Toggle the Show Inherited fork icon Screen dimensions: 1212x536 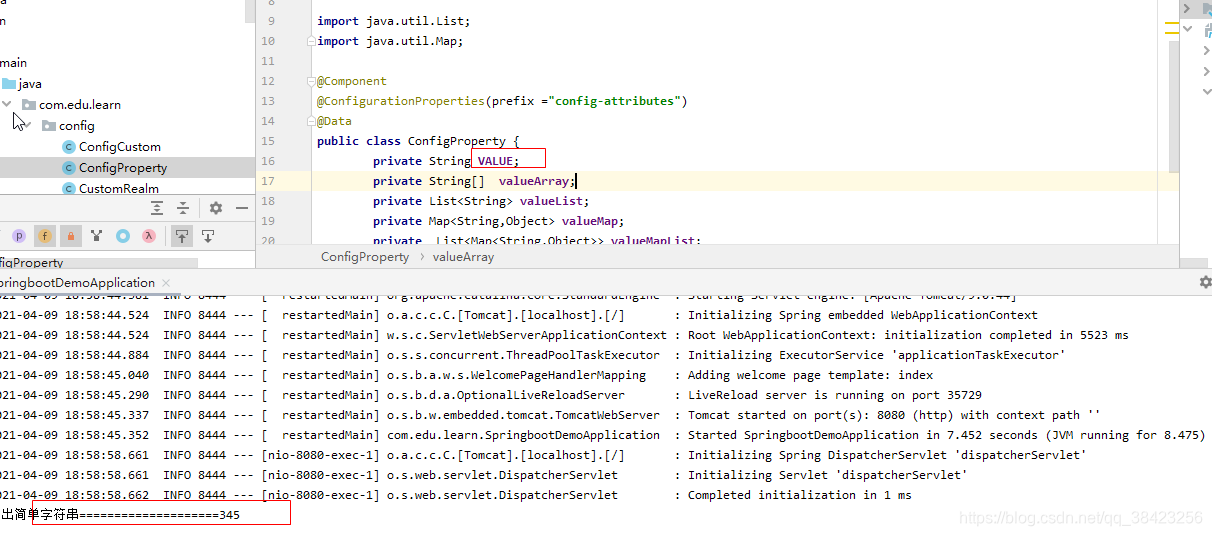96,236
